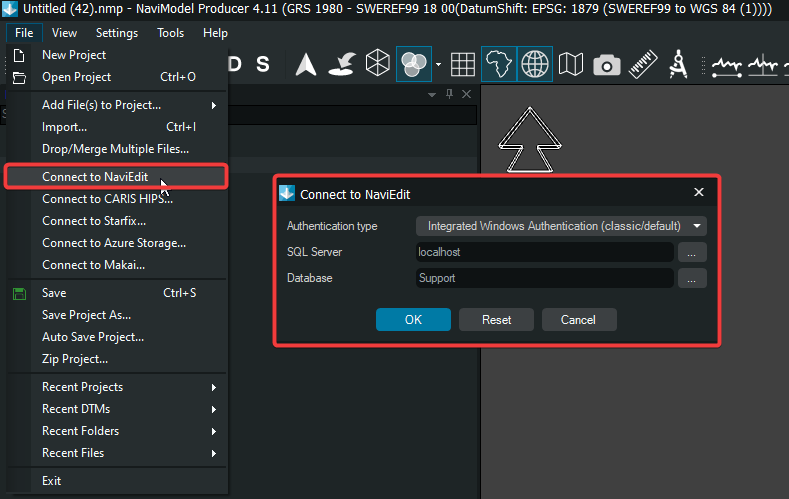Select Connect to NaviEdit menu entry
The height and width of the screenshot is (499, 789).
117,177
